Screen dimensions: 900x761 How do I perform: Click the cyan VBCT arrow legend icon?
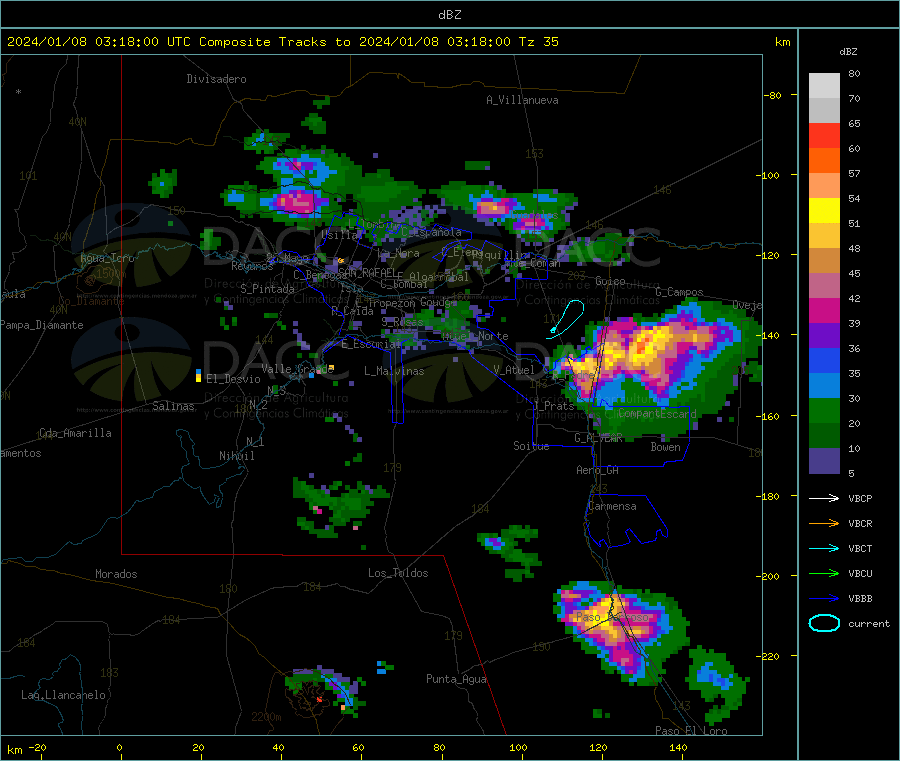click(824, 548)
